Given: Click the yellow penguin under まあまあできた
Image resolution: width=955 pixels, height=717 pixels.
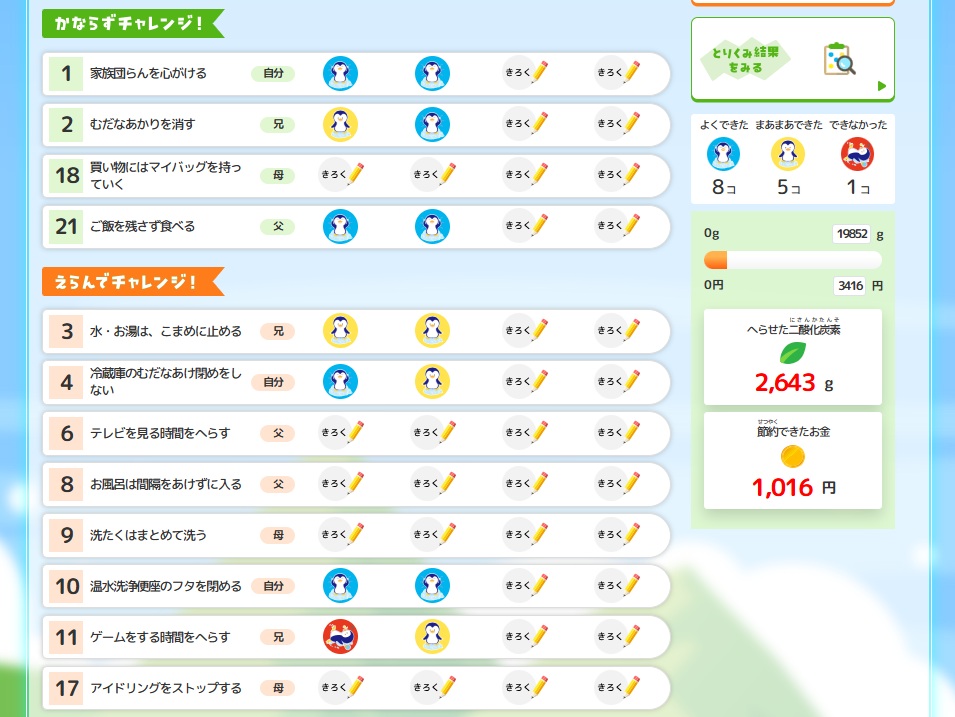Looking at the screenshot, I should pyautogui.click(x=788, y=154).
